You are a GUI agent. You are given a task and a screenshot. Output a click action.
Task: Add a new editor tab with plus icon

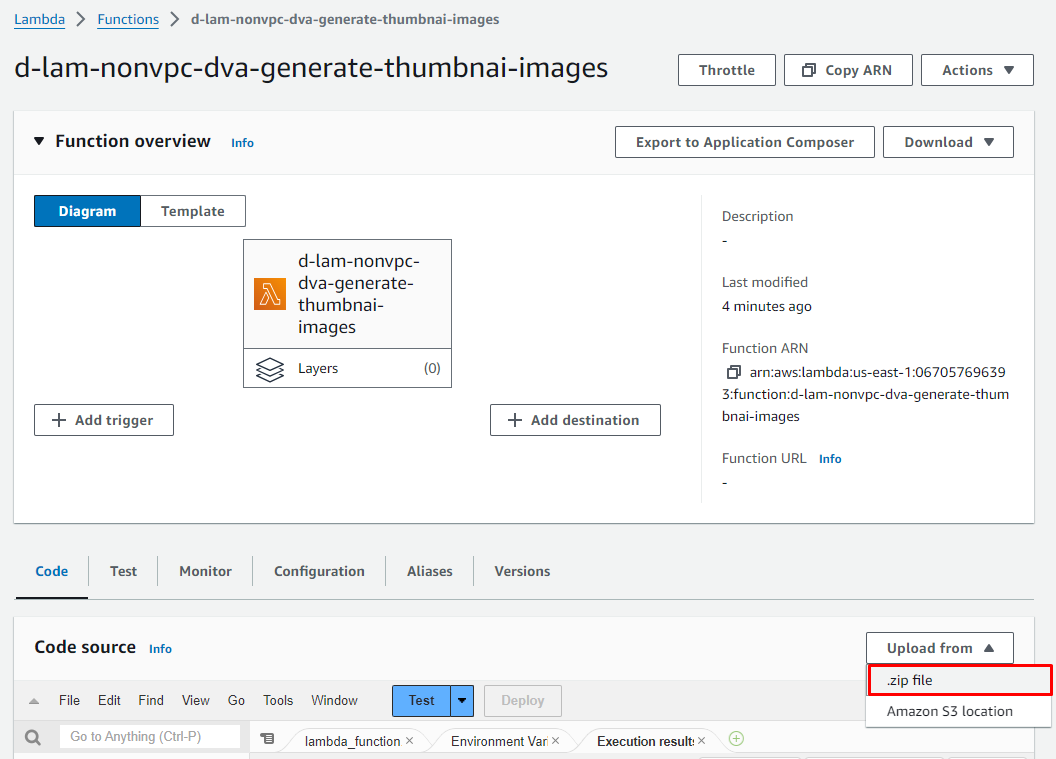tap(737, 739)
